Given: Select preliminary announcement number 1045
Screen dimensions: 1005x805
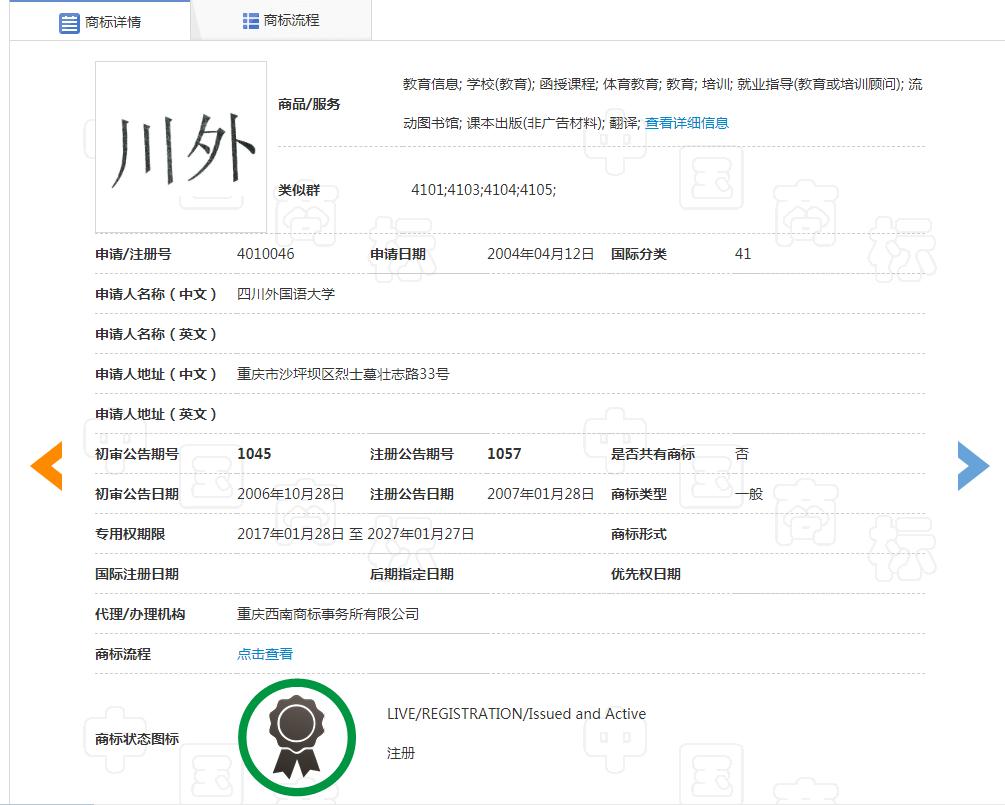Looking at the screenshot, I should pyautogui.click(x=254, y=454).
